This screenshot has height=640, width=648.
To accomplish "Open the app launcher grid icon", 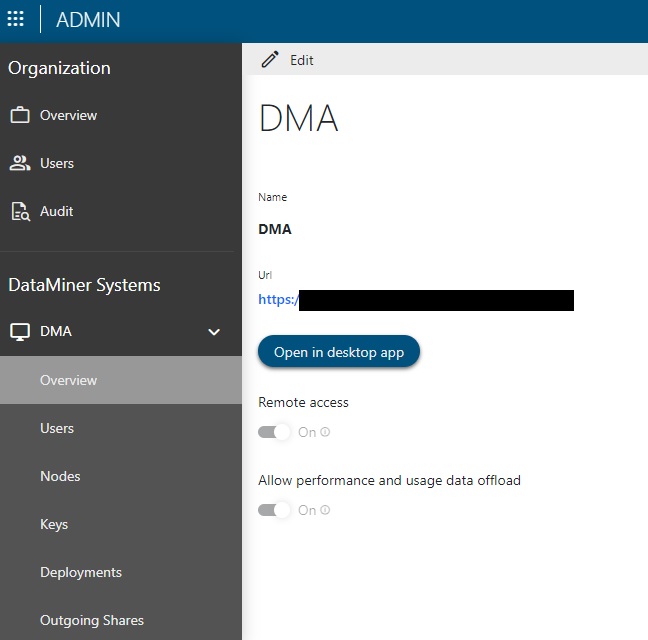I will pyautogui.click(x=16, y=19).
